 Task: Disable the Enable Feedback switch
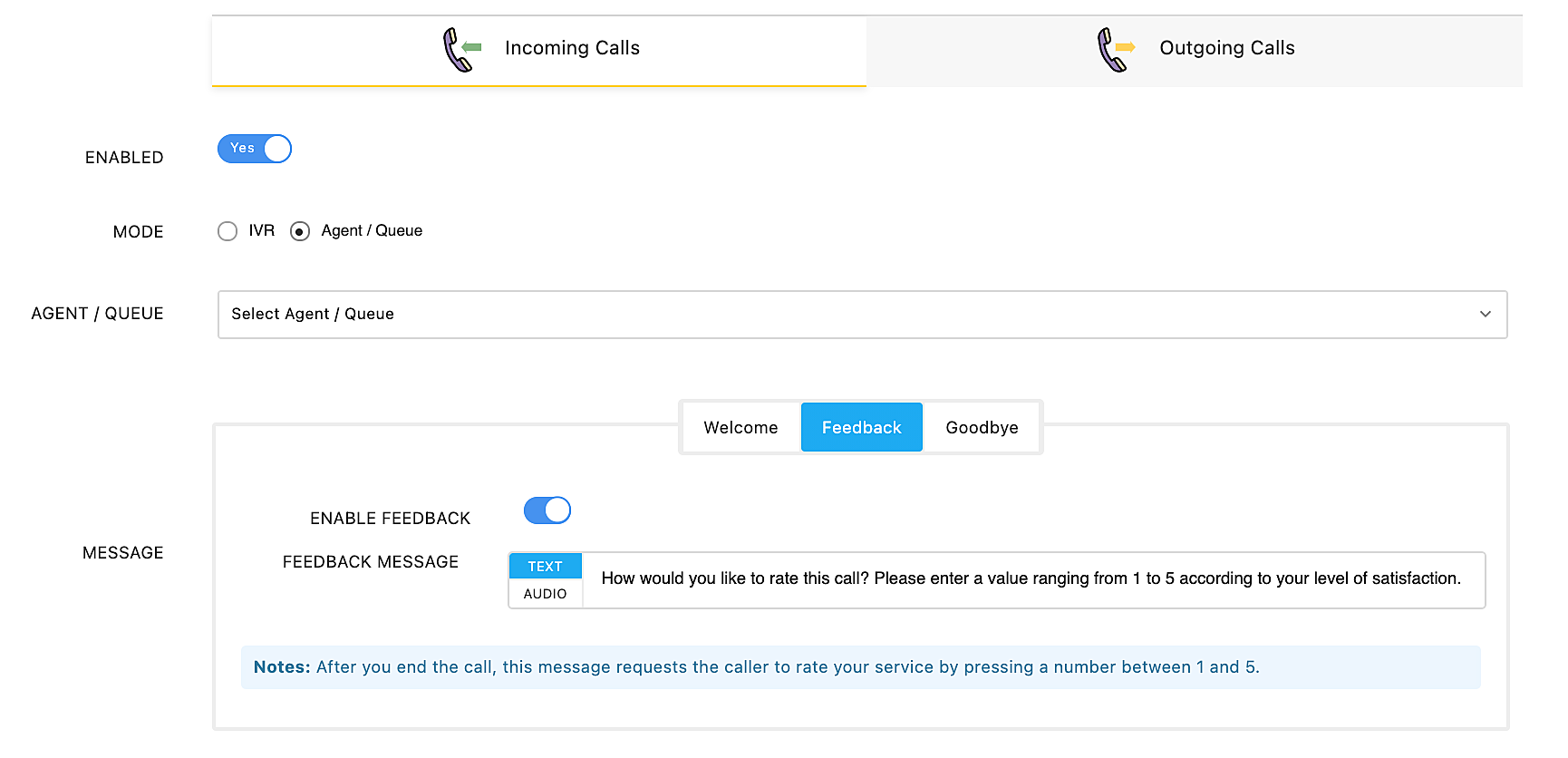click(547, 510)
